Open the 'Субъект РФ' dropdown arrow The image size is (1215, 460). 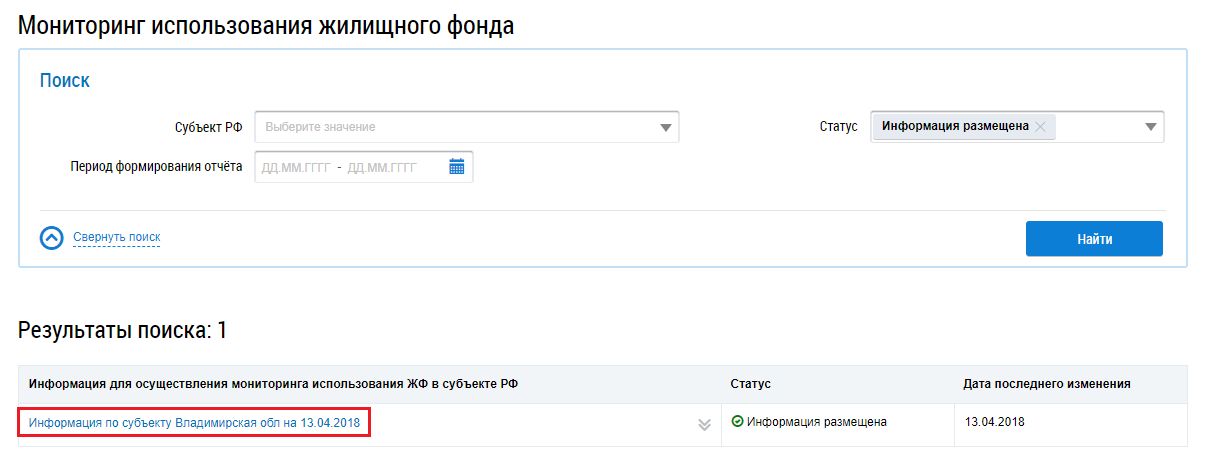point(666,128)
